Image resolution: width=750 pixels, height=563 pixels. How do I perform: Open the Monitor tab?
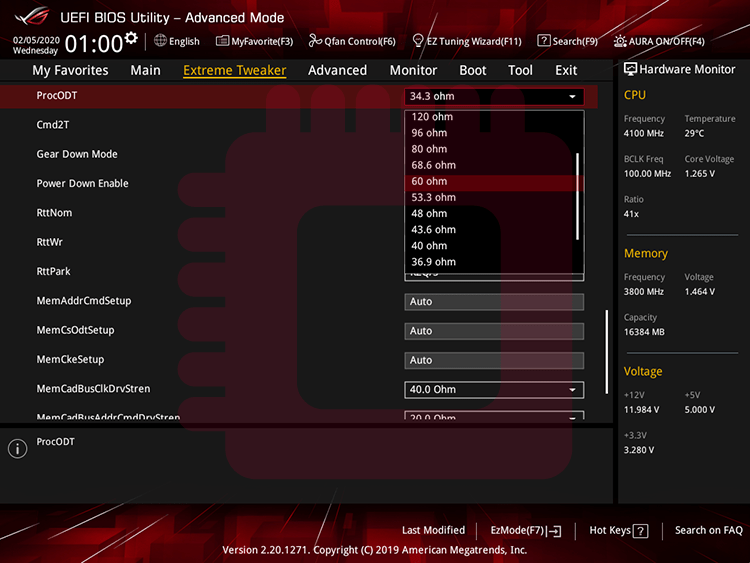(413, 70)
